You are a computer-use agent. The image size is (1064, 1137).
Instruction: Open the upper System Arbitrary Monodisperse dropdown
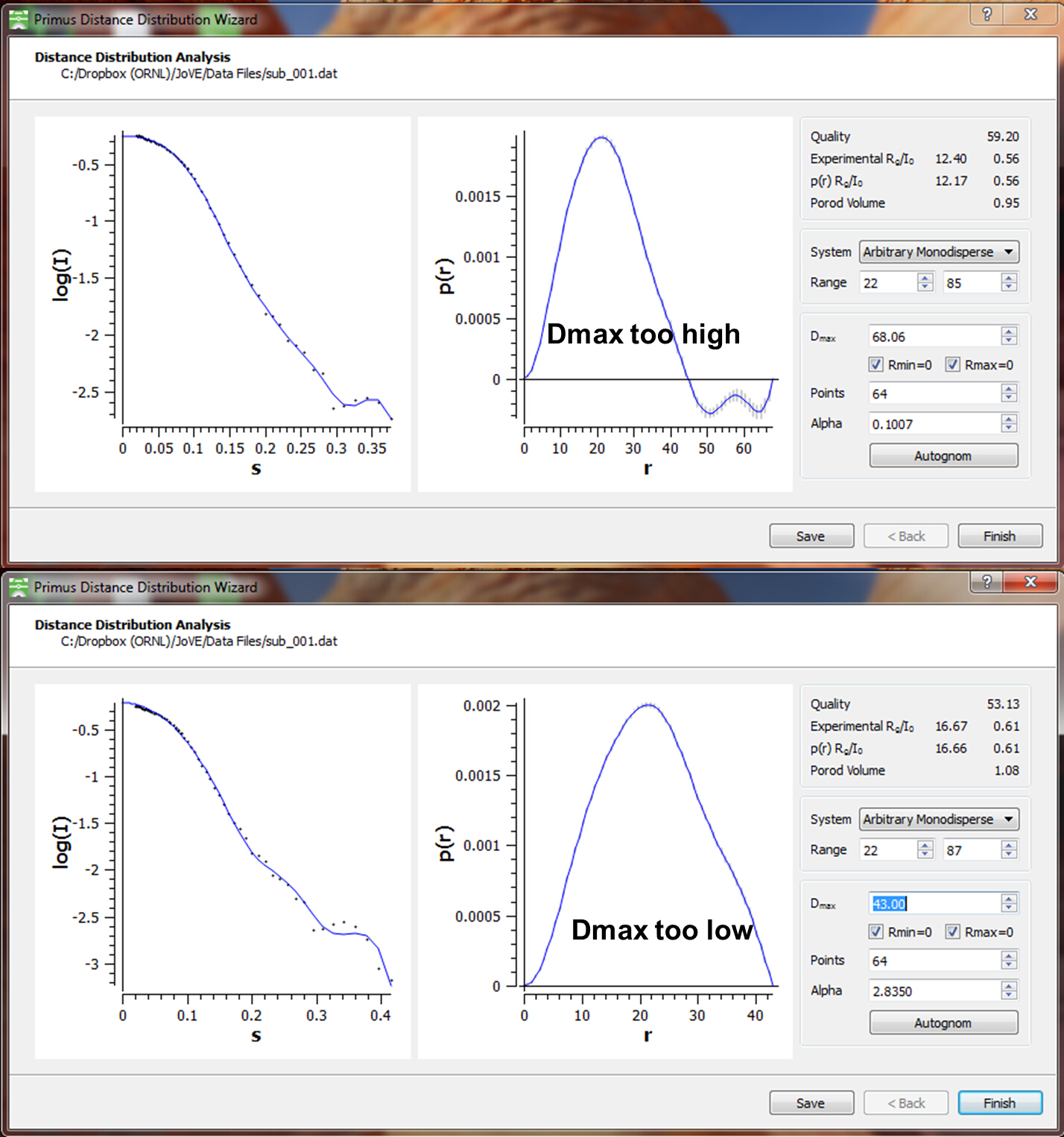click(939, 252)
